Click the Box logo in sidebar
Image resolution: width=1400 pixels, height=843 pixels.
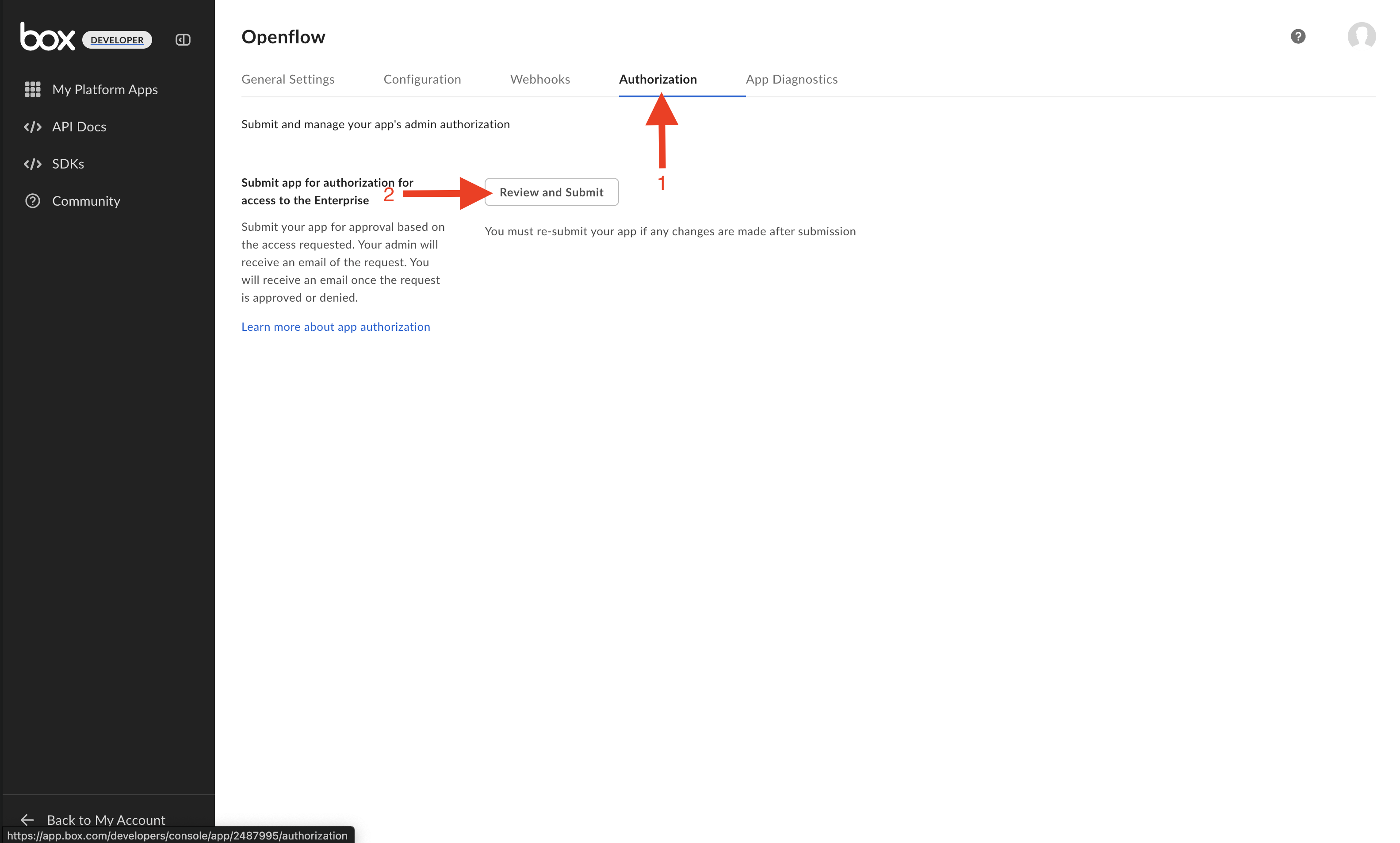(x=47, y=38)
